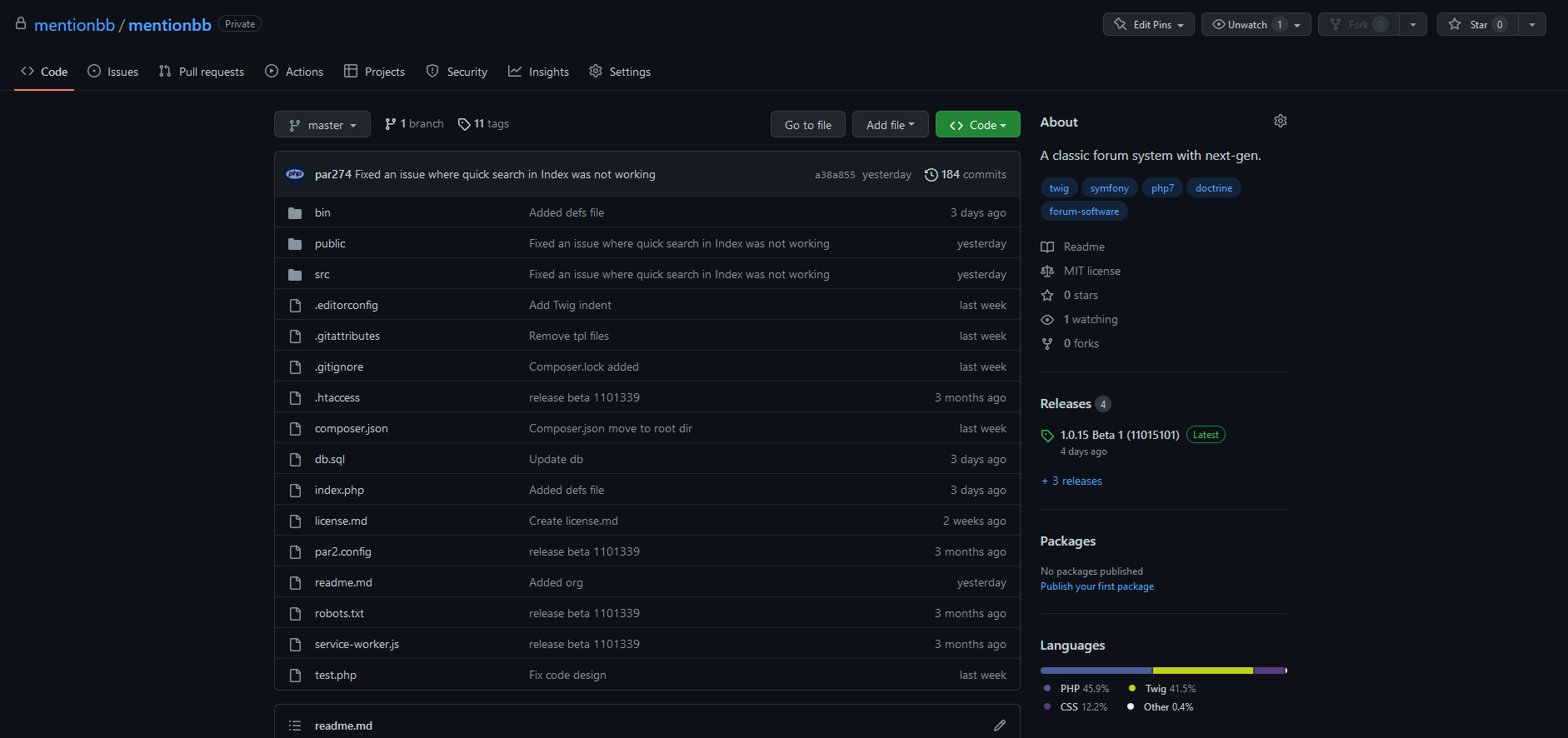
Task: Click the file icon beside .htaccess
Action: [x=295, y=398]
